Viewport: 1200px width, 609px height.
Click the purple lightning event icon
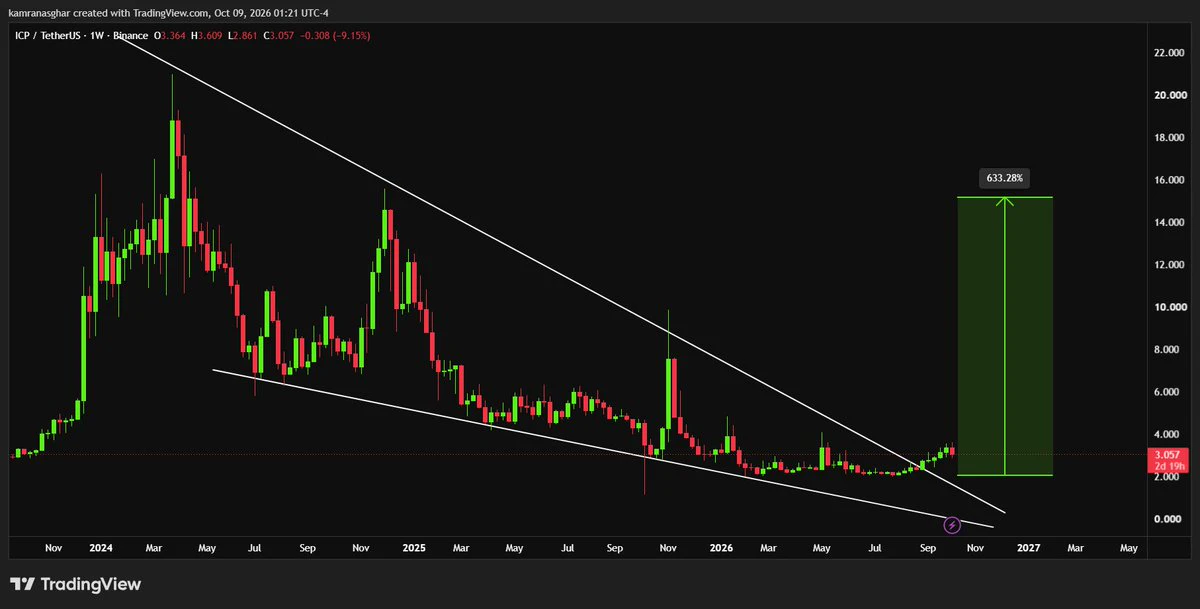(952, 524)
